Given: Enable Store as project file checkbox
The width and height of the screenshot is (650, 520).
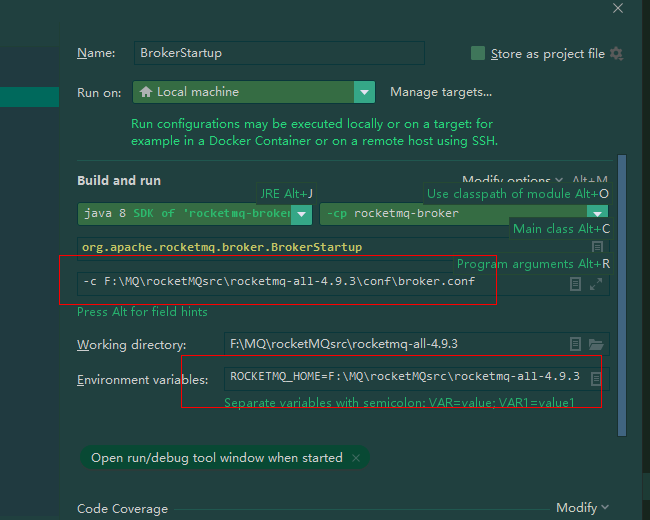Looking at the screenshot, I should click(x=478, y=53).
